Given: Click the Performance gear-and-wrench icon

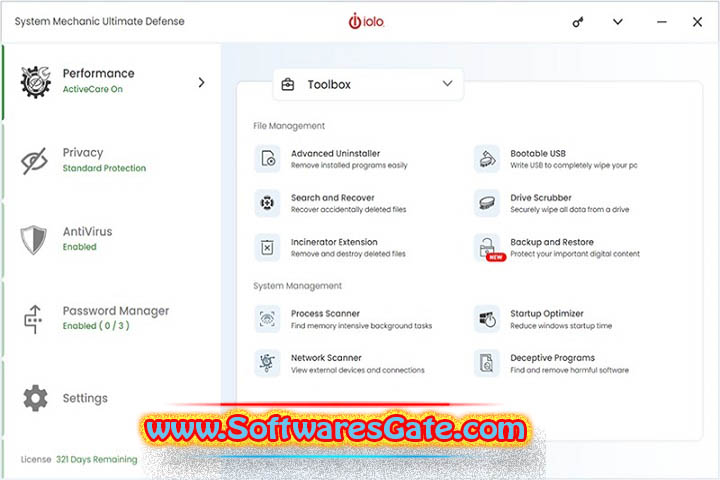Looking at the screenshot, I should click(x=35, y=81).
